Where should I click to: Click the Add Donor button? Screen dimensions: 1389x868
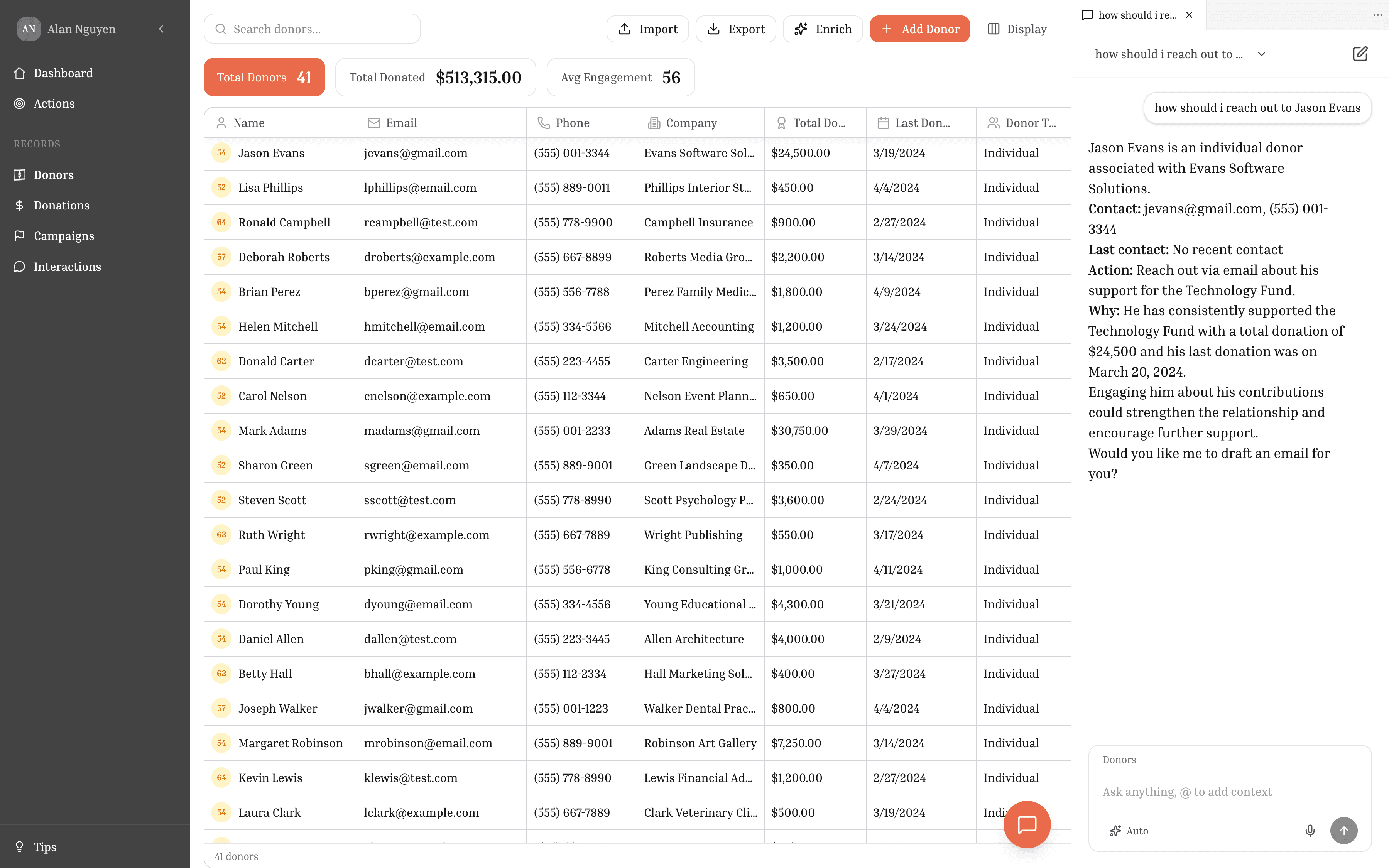919,29
